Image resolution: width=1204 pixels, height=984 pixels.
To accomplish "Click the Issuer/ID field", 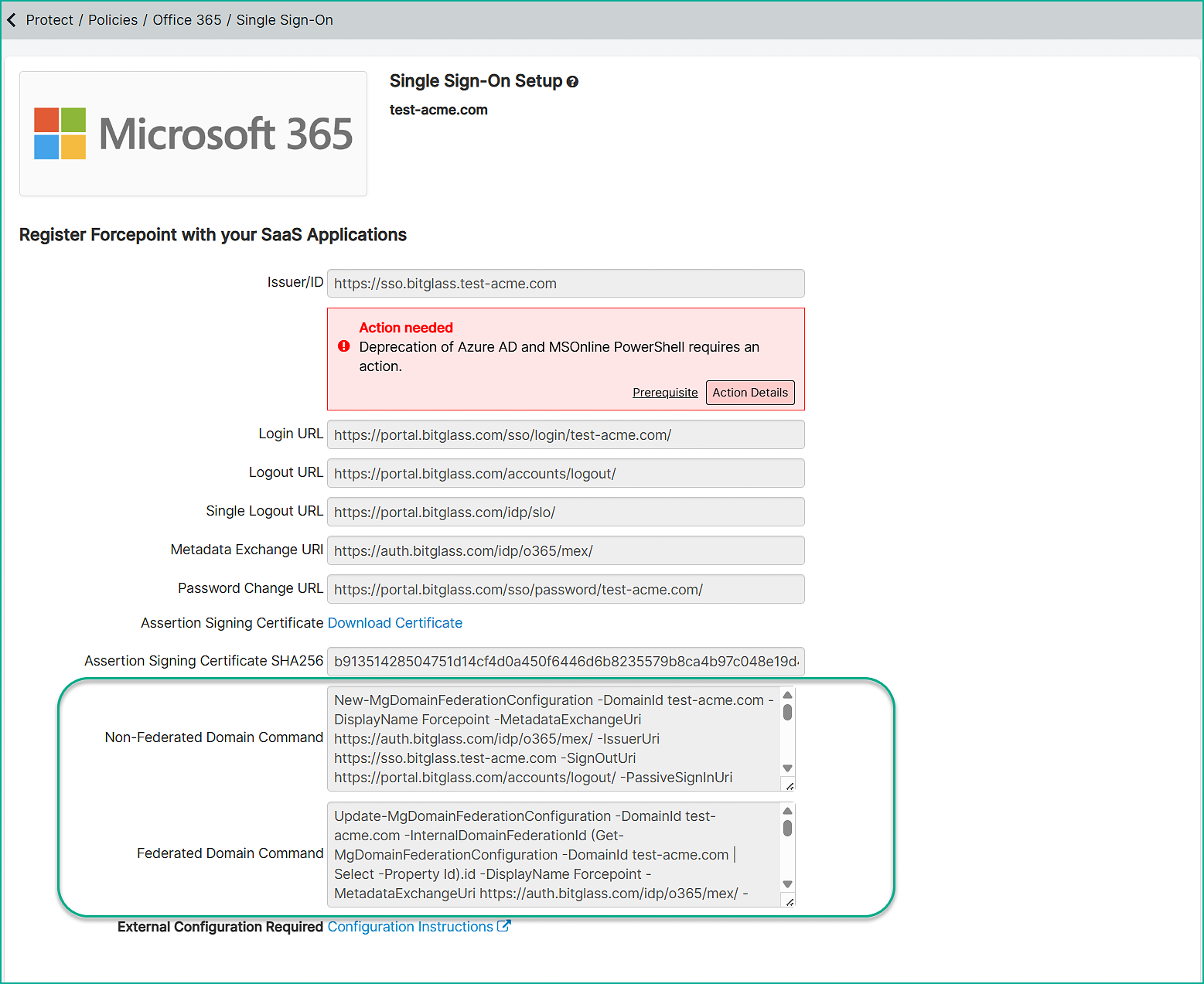I will pyautogui.click(x=565, y=284).
